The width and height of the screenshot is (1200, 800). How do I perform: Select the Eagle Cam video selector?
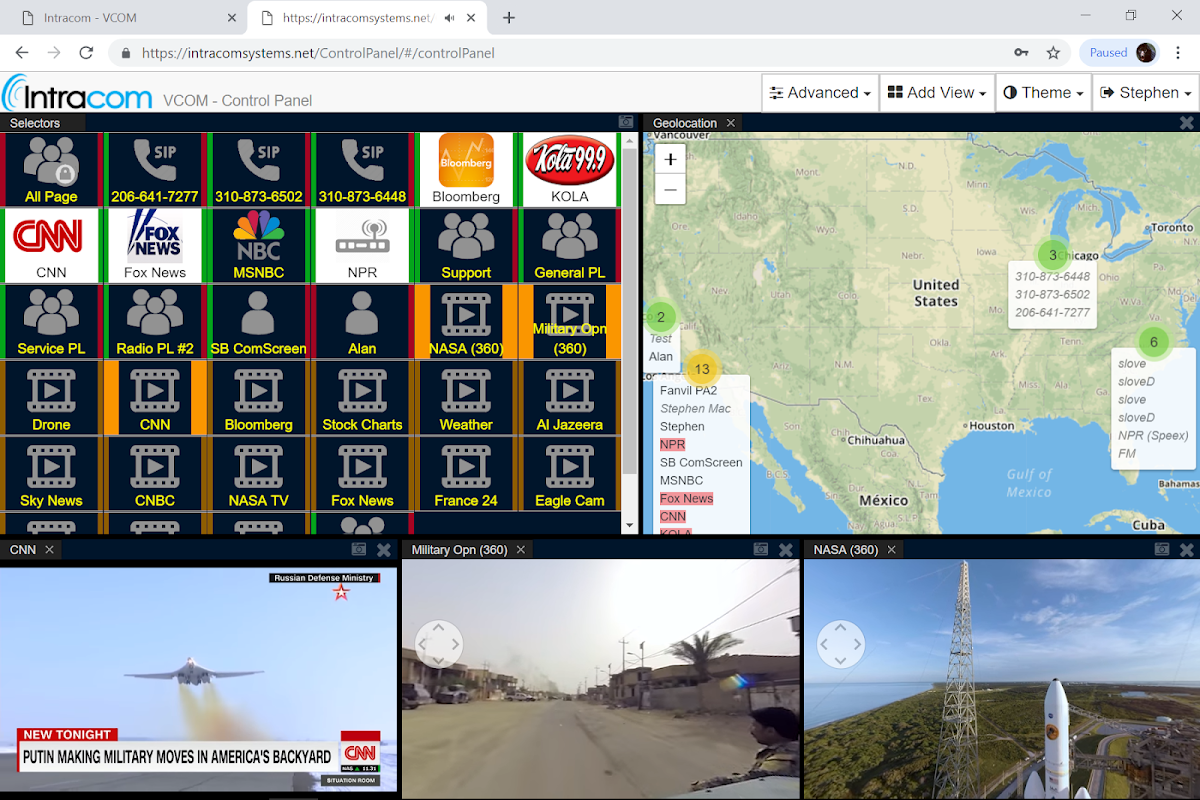570,474
